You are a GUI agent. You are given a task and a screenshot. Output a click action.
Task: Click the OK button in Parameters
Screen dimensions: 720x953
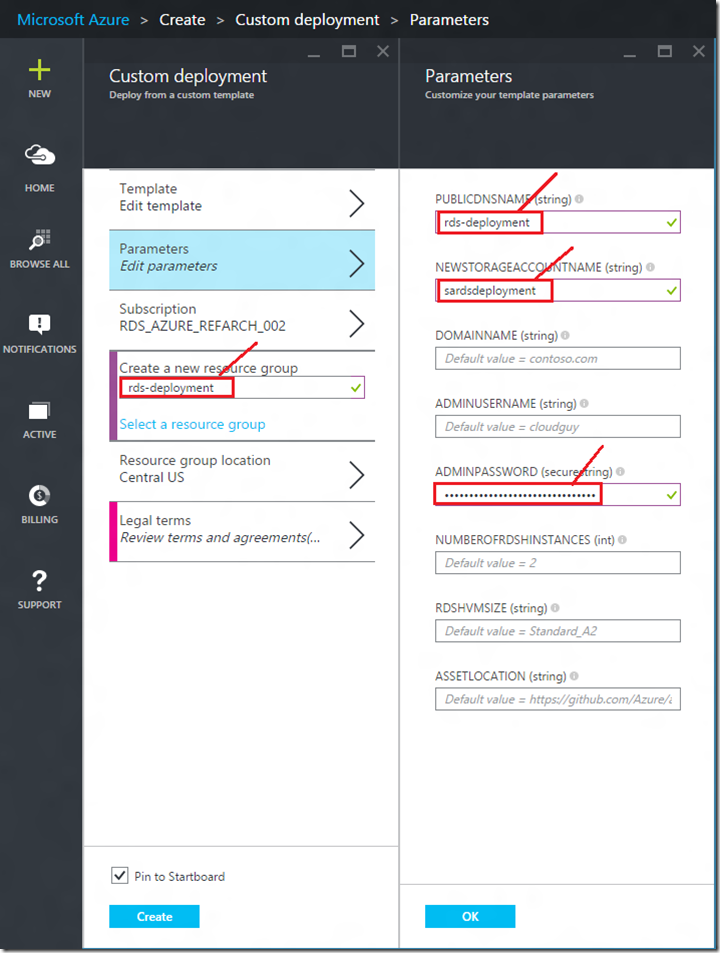pyautogui.click(x=470, y=916)
